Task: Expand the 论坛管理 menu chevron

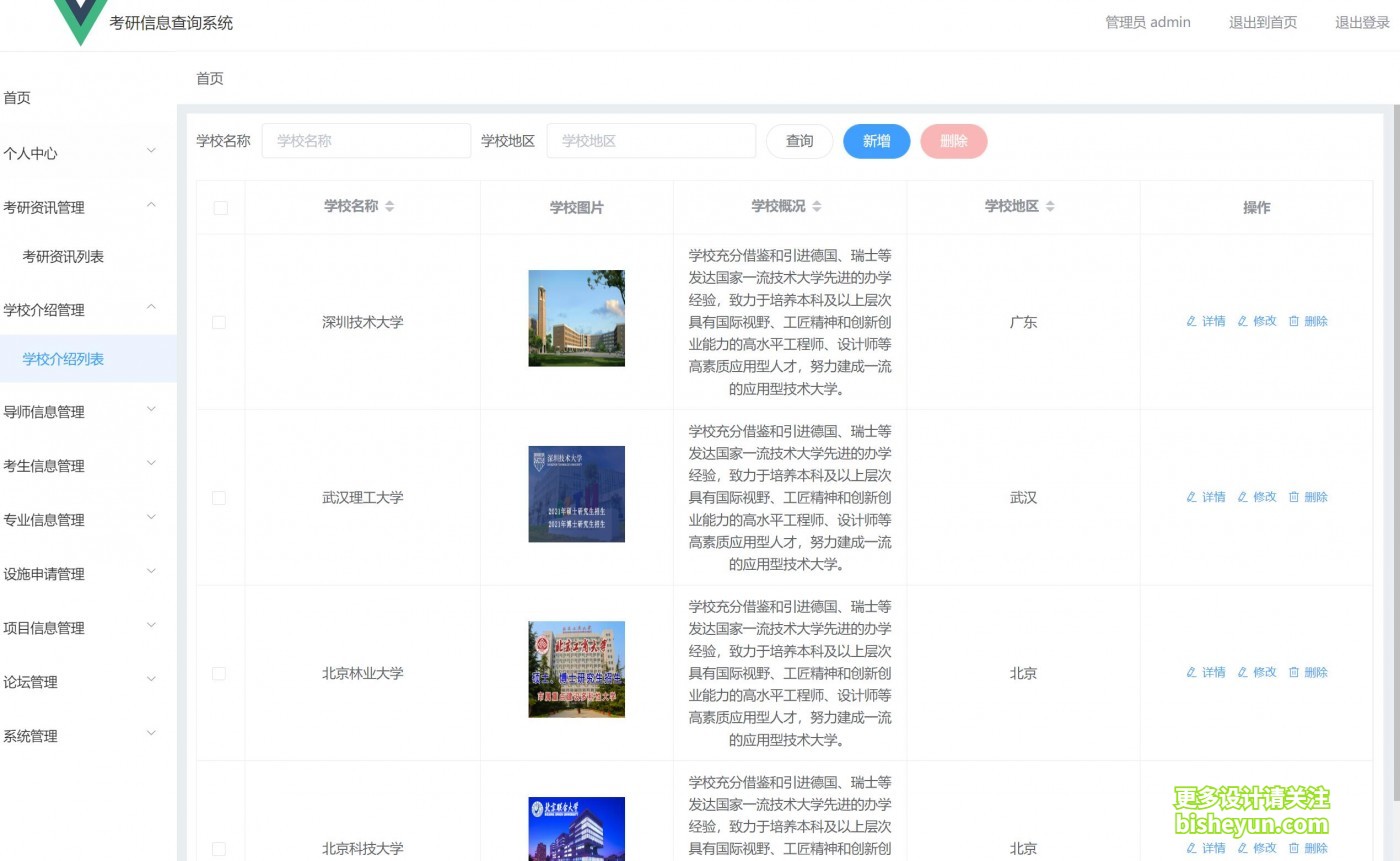Action: 151,679
